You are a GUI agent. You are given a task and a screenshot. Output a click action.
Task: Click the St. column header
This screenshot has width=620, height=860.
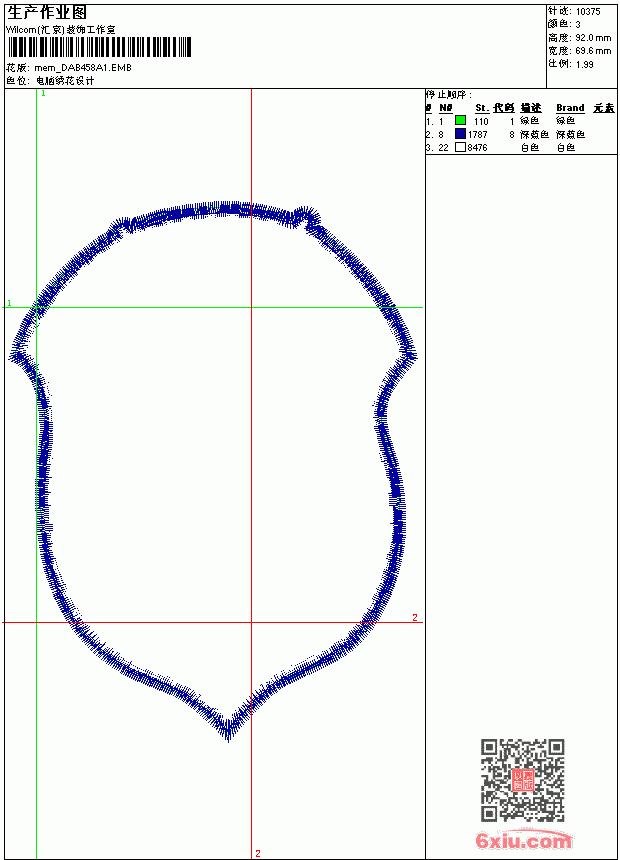coord(482,108)
